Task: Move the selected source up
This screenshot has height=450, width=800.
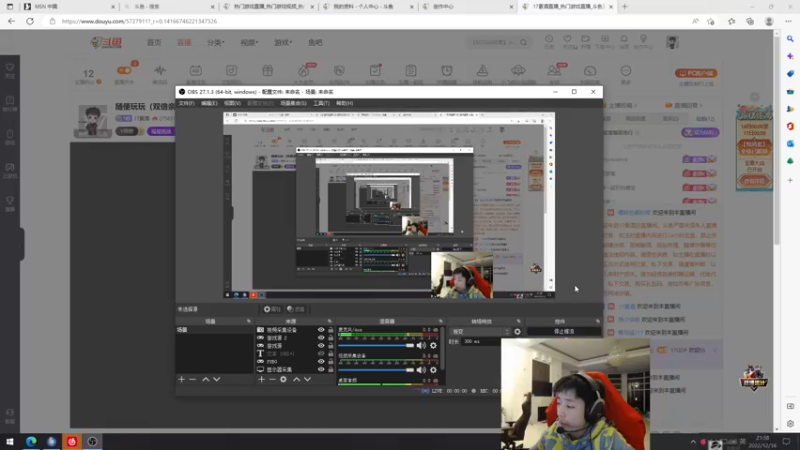Action: click(x=296, y=379)
